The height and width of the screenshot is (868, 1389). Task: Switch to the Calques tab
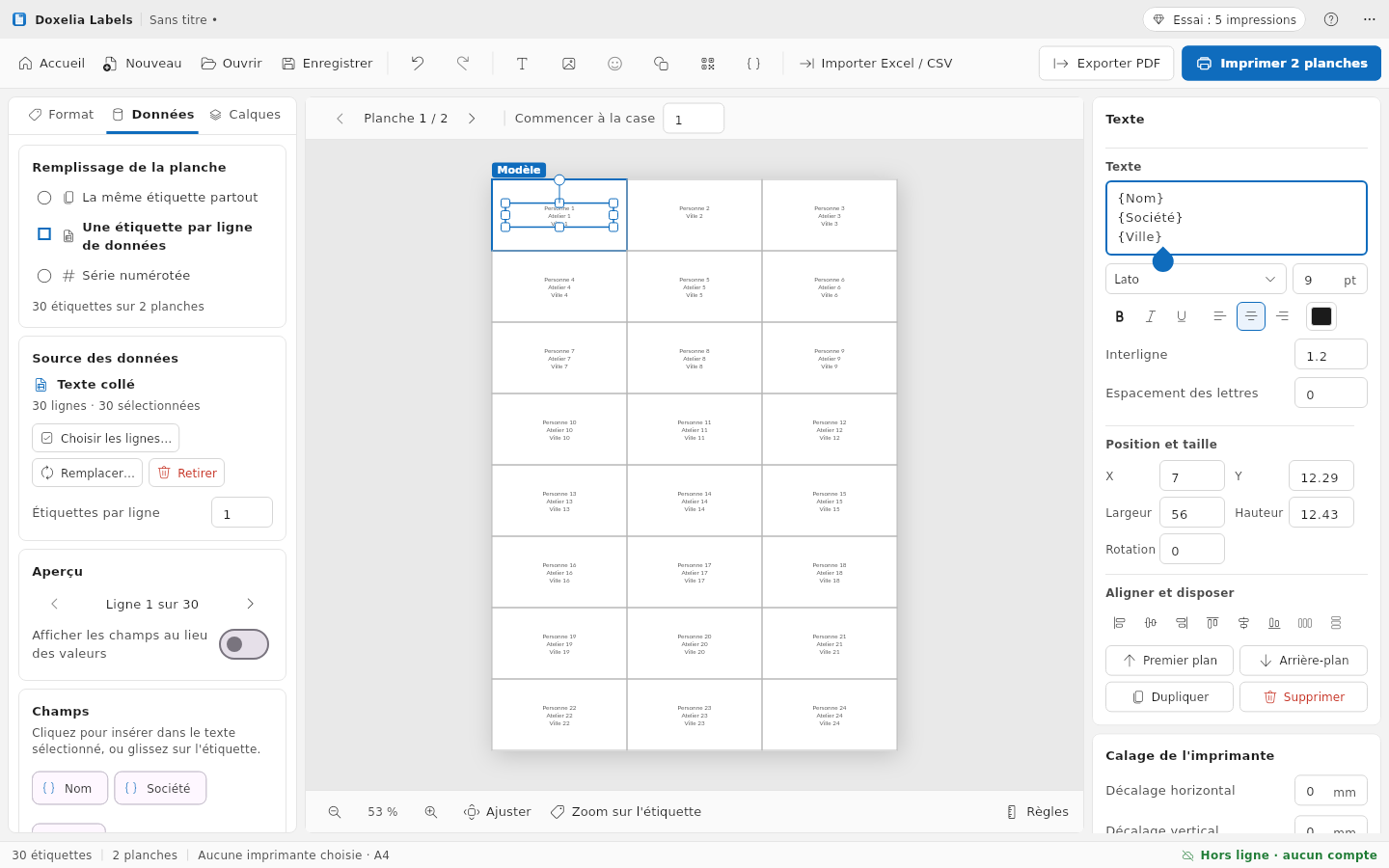(x=245, y=115)
